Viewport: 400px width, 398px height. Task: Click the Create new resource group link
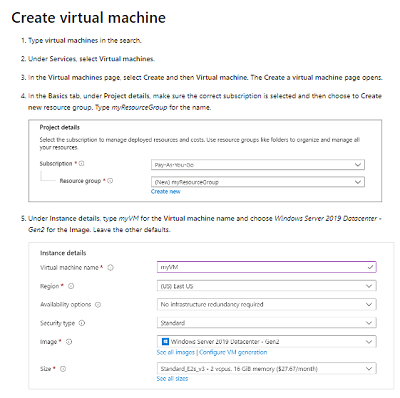click(166, 191)
